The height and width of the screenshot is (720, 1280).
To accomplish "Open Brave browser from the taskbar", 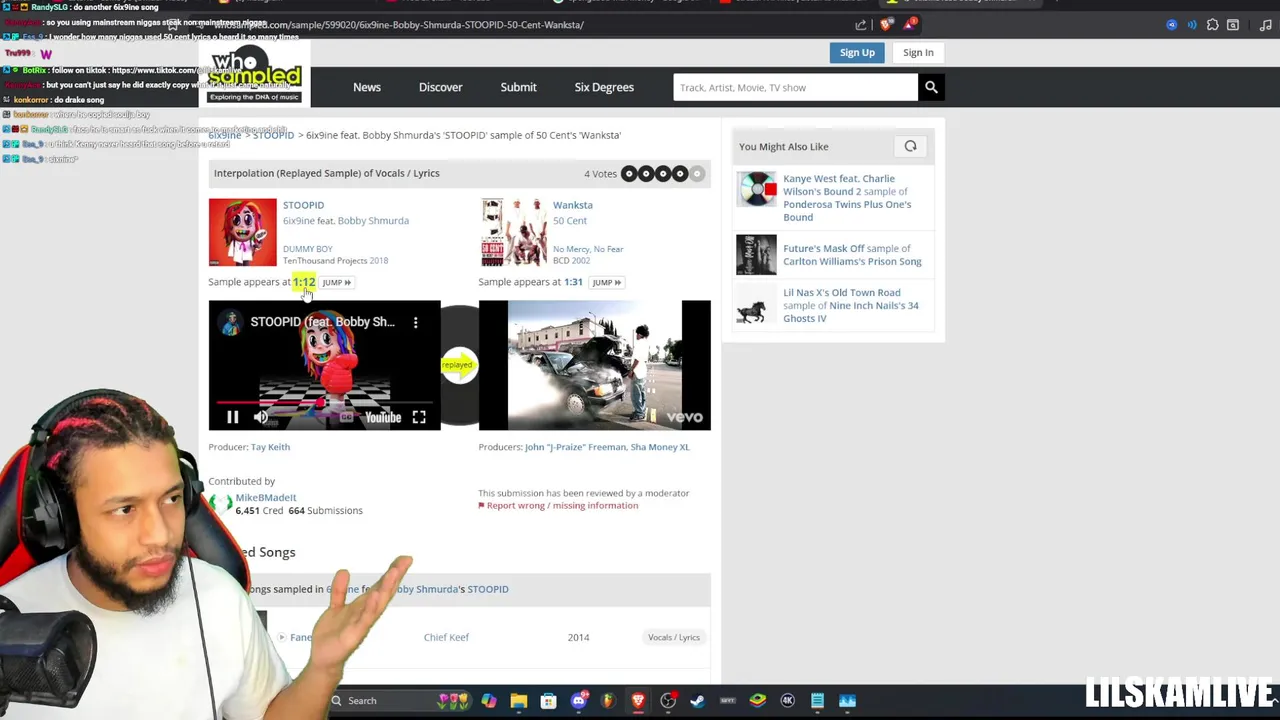I will [x=638, y=701].
